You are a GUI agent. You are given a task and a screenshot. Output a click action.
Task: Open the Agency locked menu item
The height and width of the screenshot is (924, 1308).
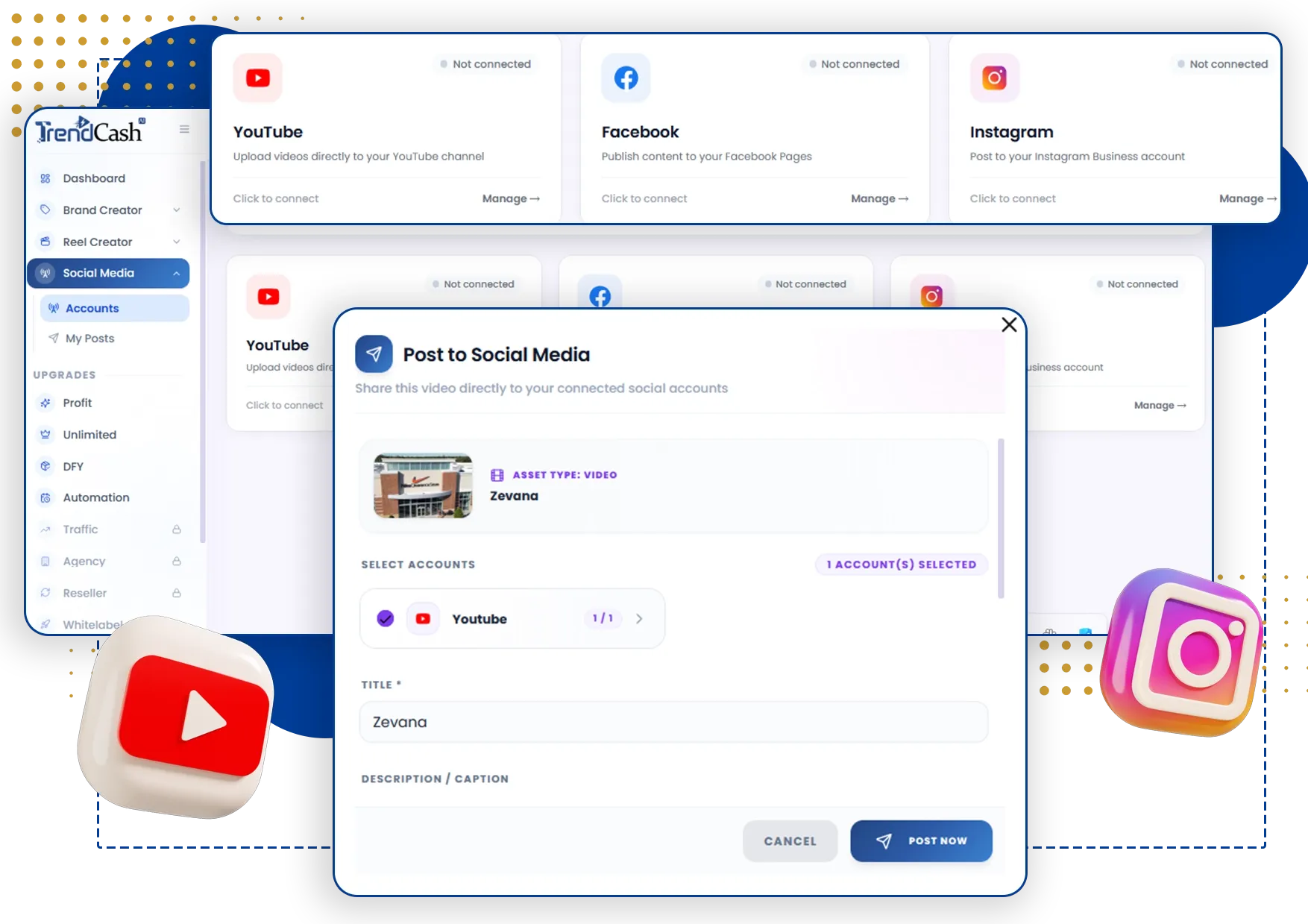(x=108, y=561)
